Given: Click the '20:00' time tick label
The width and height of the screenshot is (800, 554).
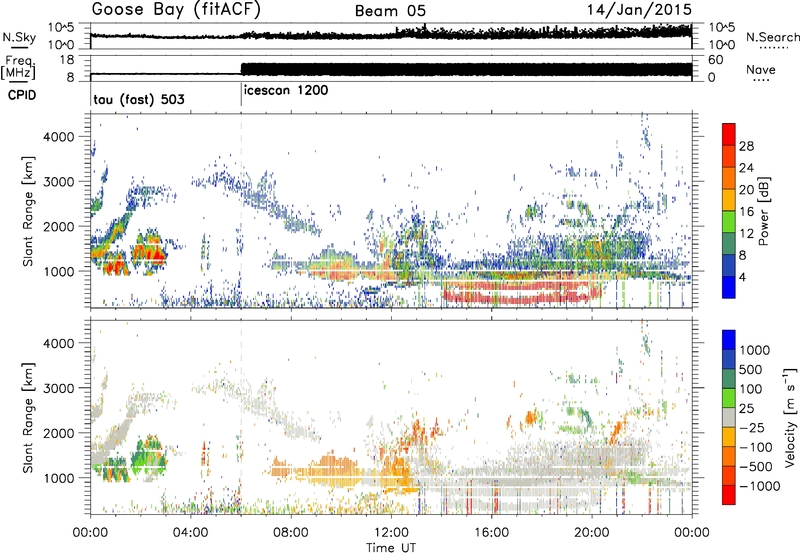Looking at the screenshot, I should point(592,533).
